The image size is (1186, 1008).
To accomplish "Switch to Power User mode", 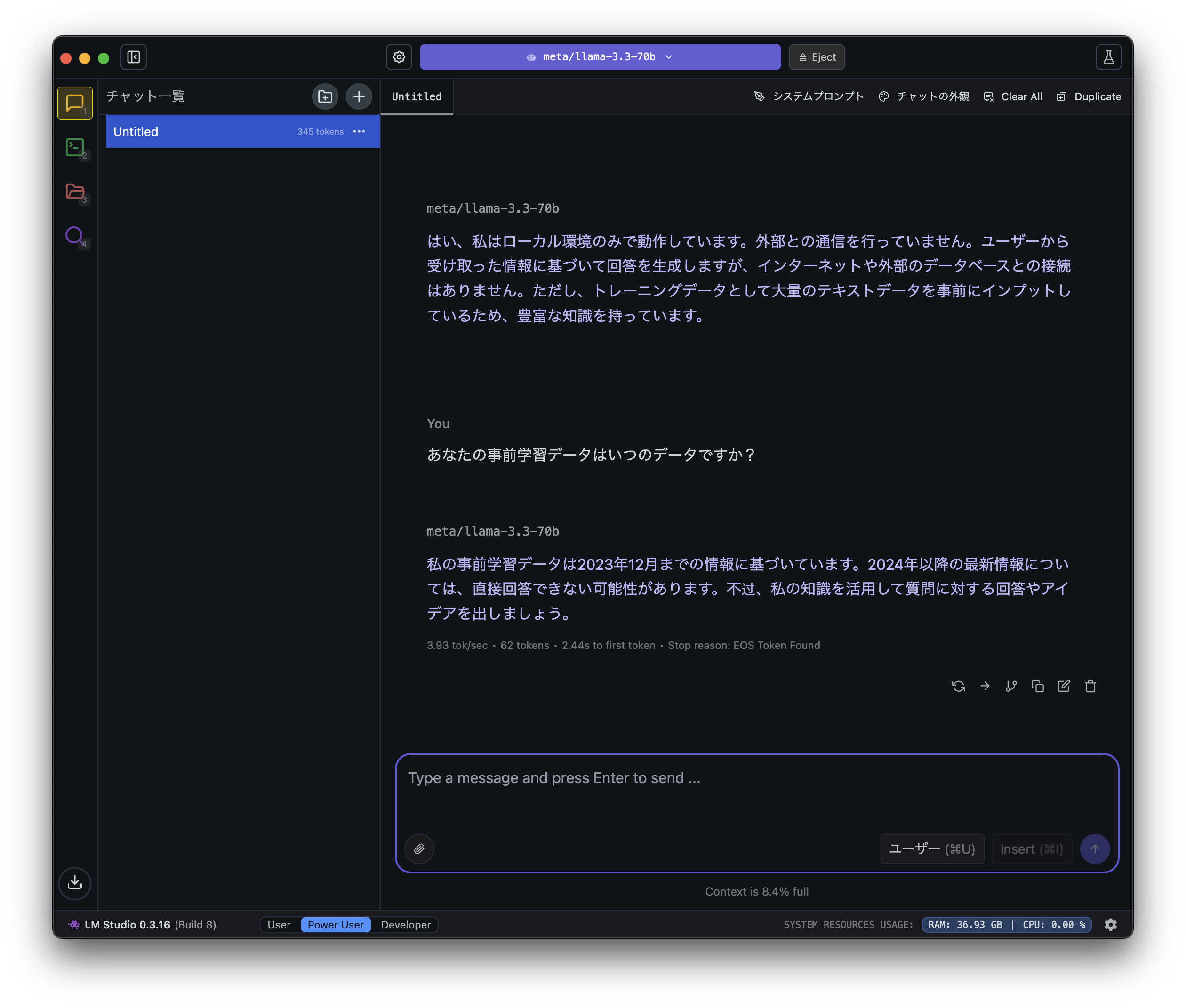I will click(x=336, y=925).
